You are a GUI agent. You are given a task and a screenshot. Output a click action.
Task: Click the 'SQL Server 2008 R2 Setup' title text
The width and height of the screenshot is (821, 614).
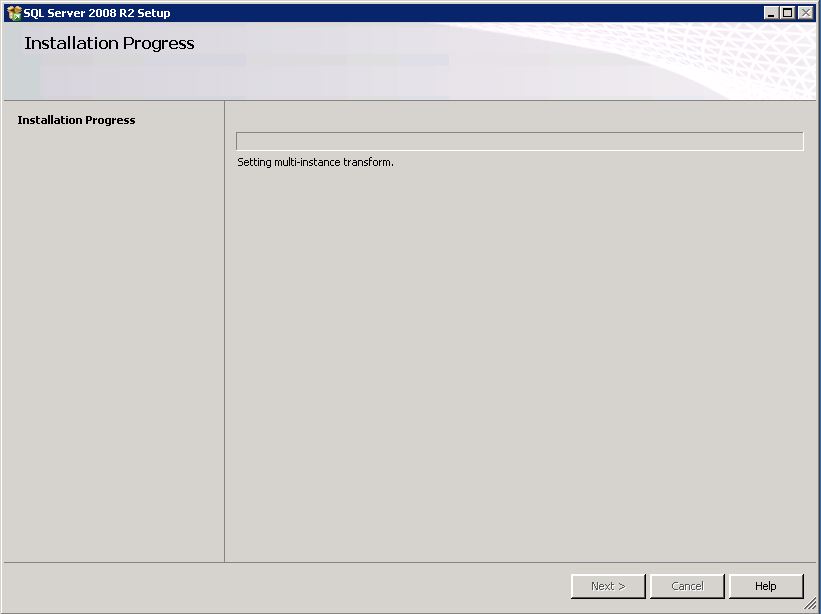(97, 13)
